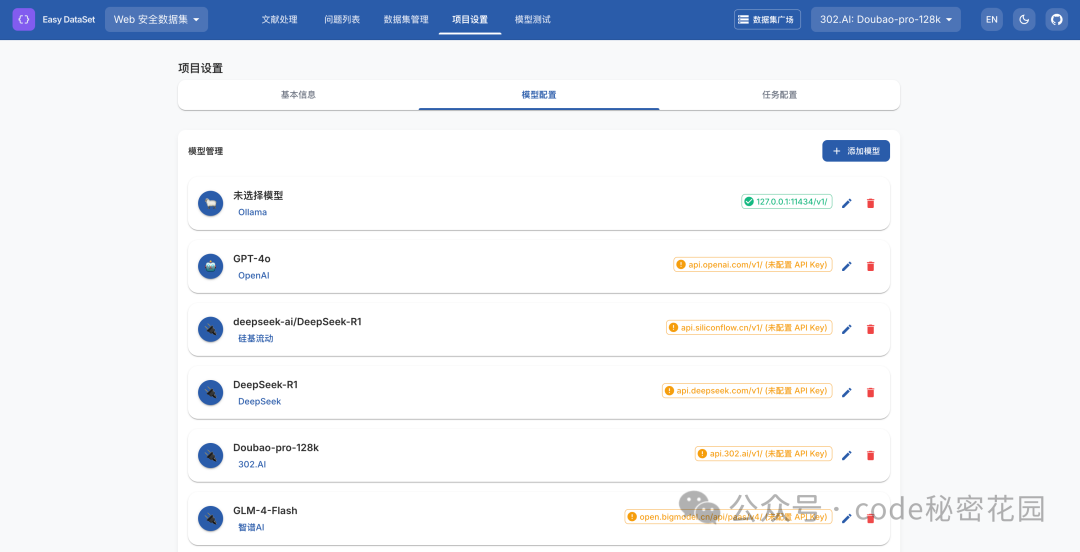The image size is (1080, 552).
Task: Select the 模型配置 tab
Action: pos(539,95)
